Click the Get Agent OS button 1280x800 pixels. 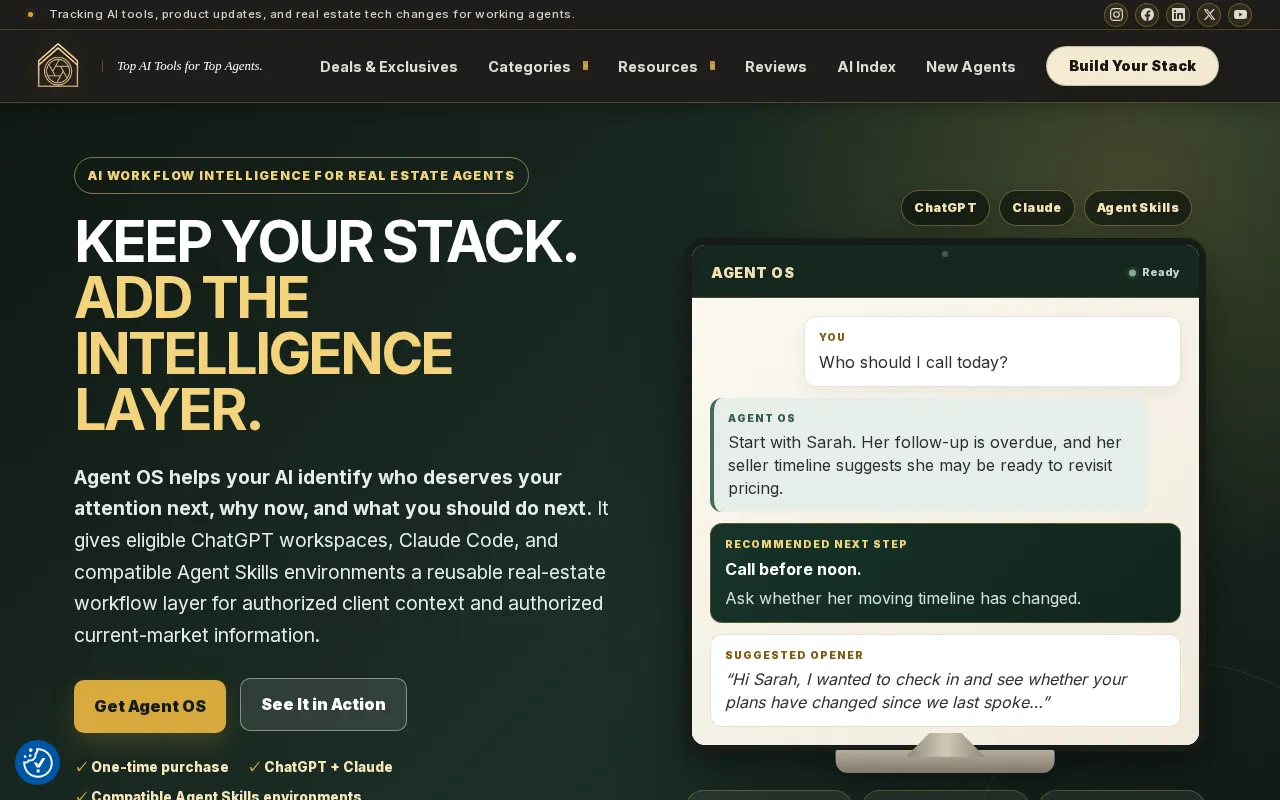(x=150, y=706)
